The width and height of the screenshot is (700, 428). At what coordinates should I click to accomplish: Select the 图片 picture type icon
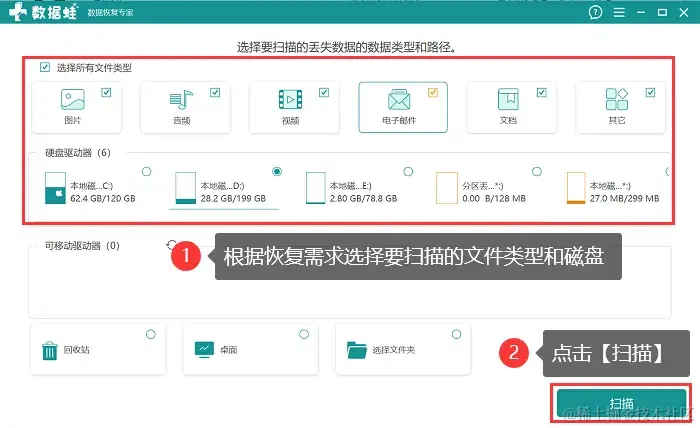[x=72, y=99]
